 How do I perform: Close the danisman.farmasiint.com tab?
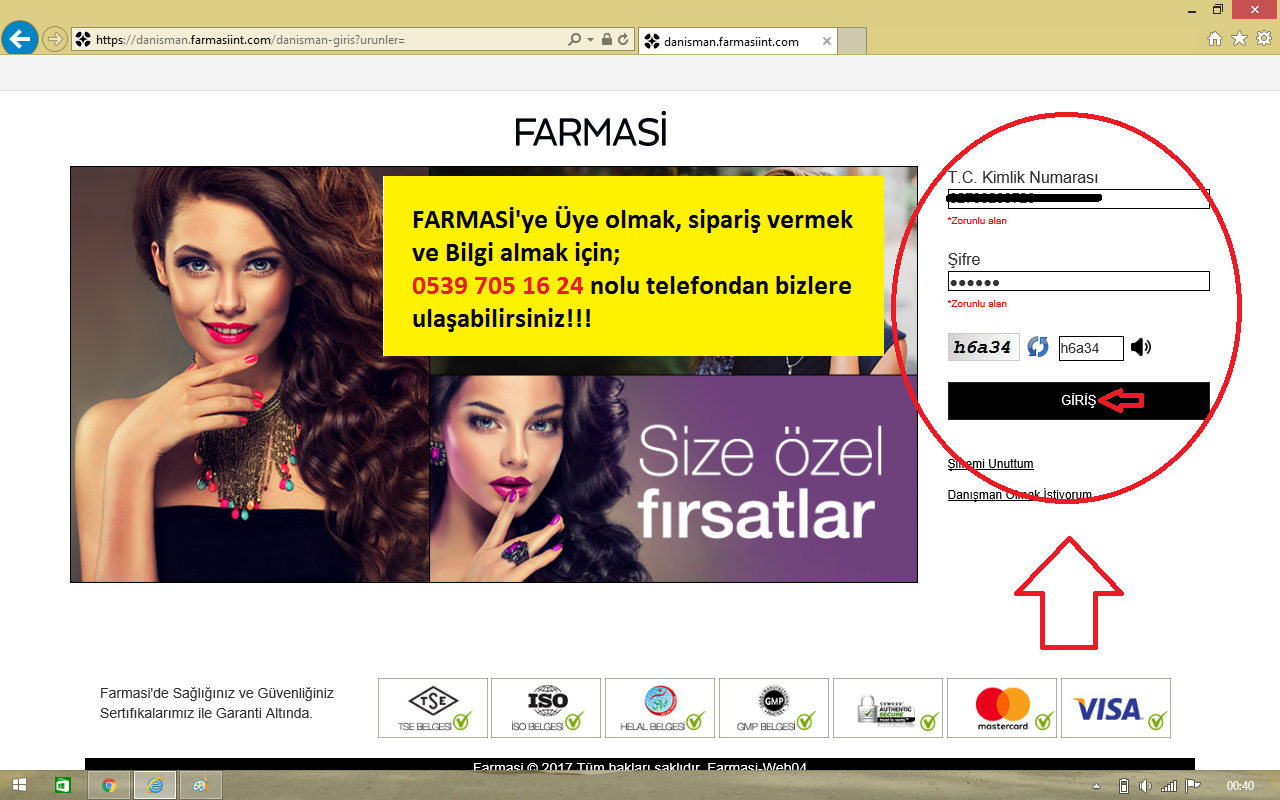pyautogui.click(x=826, y=41)
